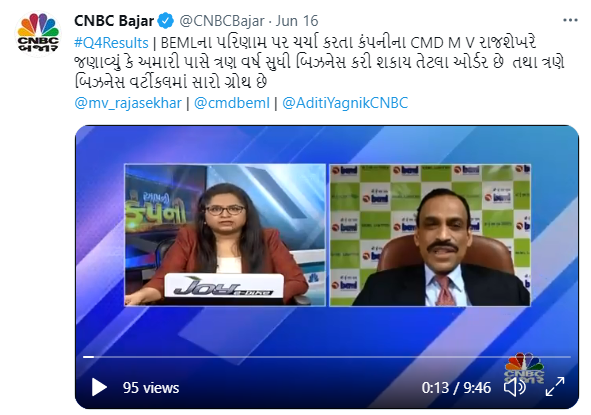
Task: Click the CNBC Bajar profile avatar
Action: tap(38, 33)
